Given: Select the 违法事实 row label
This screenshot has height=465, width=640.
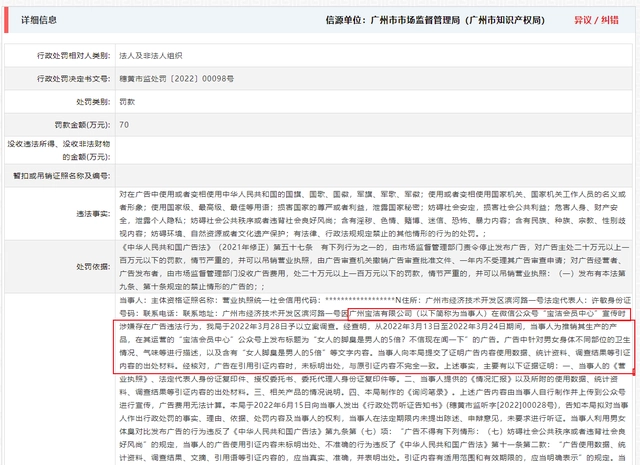Looking at the screenshot, I should click(x=93, y=214).
